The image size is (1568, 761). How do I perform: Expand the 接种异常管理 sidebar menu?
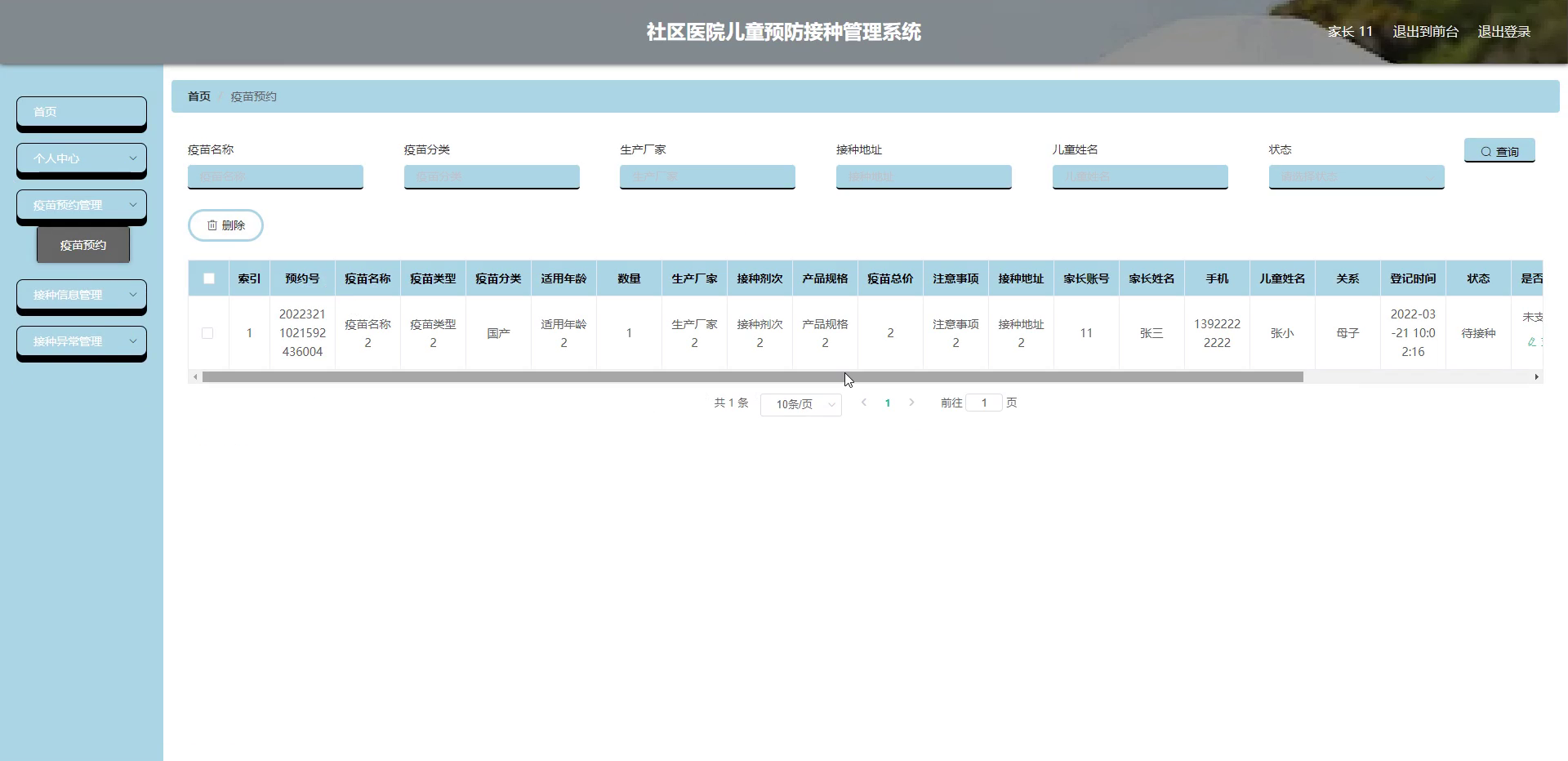click(x=82, y=341)
